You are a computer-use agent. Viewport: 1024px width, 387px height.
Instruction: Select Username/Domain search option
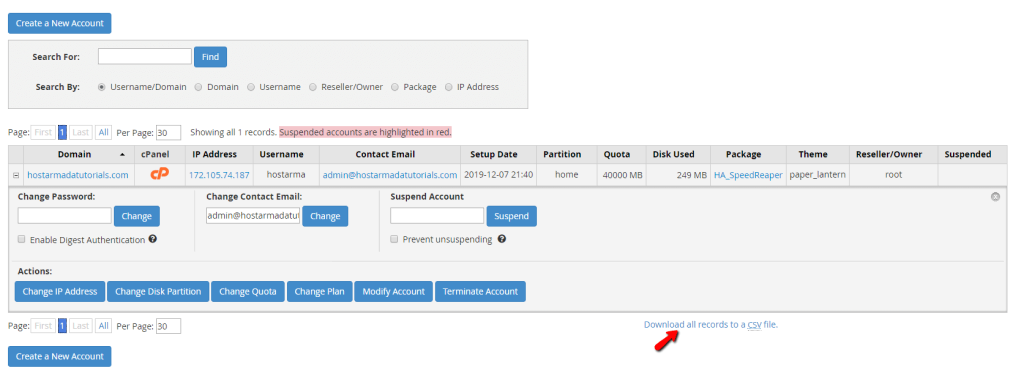(101, 87)
